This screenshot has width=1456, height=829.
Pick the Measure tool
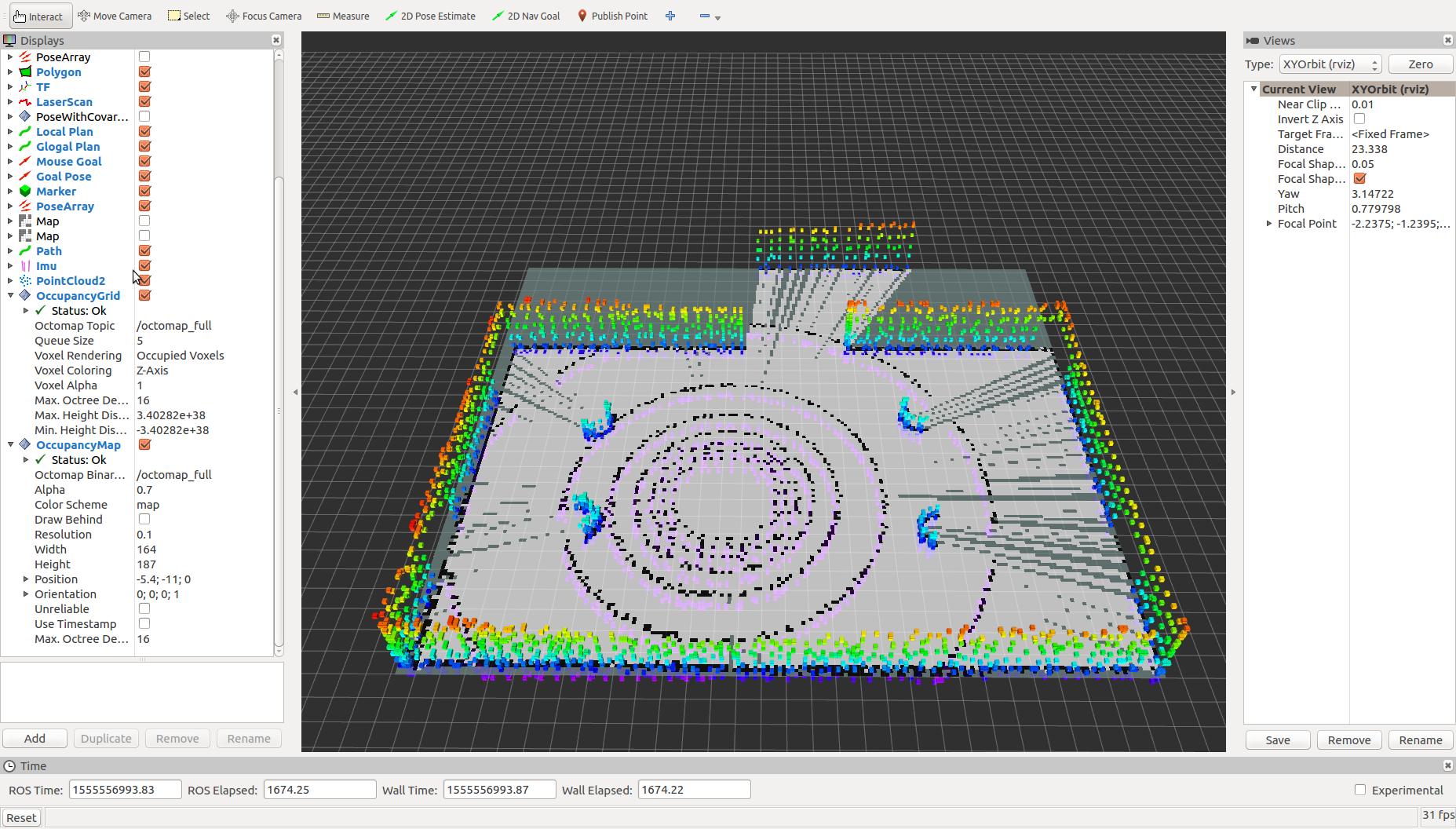click(343, 16)
